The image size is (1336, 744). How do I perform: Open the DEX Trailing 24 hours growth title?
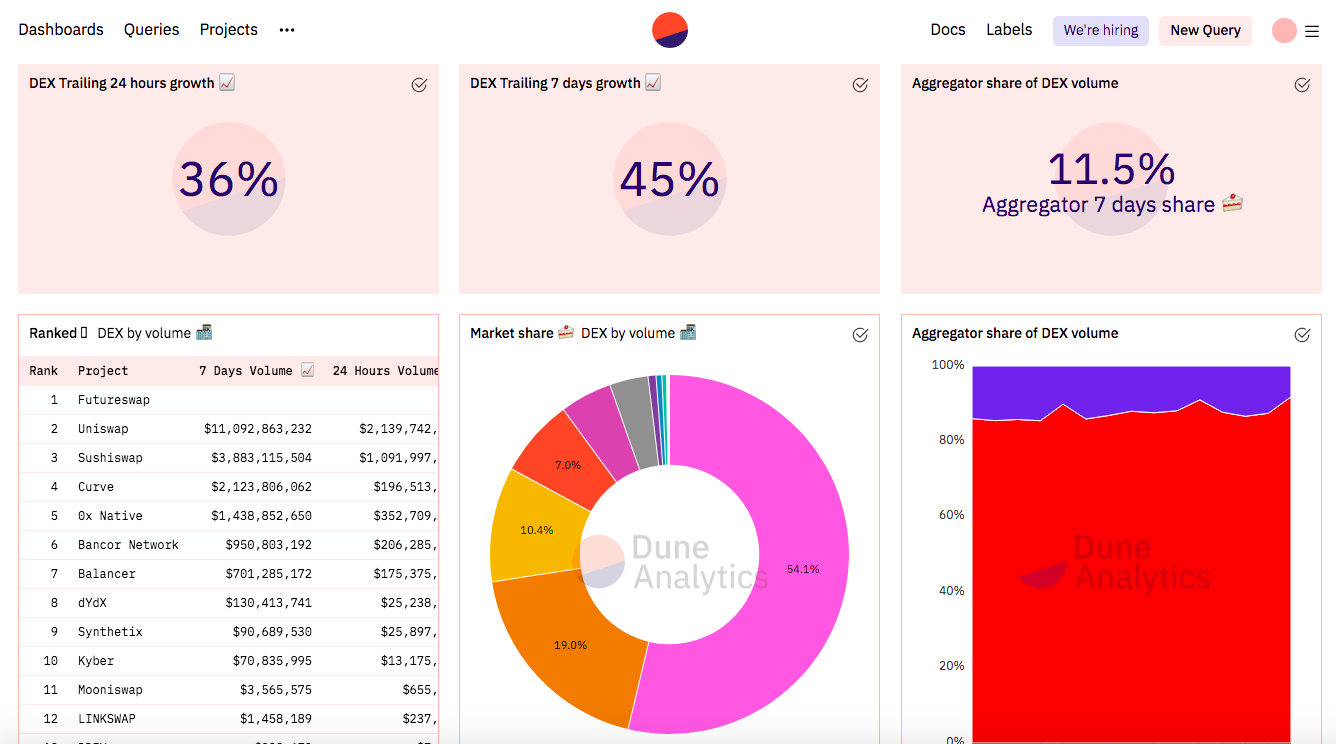[132, 83]
